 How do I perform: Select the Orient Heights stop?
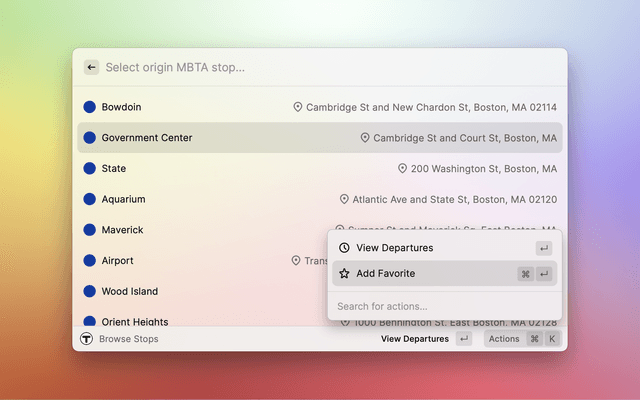click(x=135, y=321)
